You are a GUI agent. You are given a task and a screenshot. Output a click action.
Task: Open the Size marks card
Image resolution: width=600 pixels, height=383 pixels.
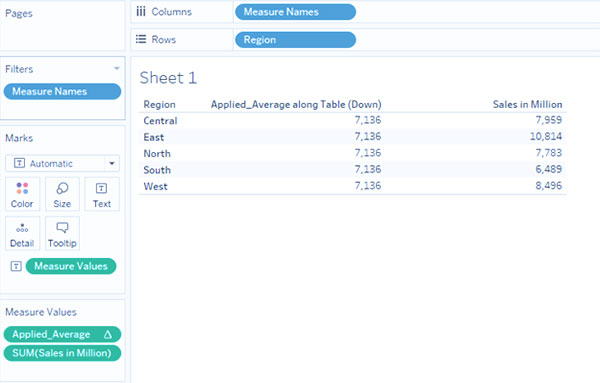pos(62,194)
